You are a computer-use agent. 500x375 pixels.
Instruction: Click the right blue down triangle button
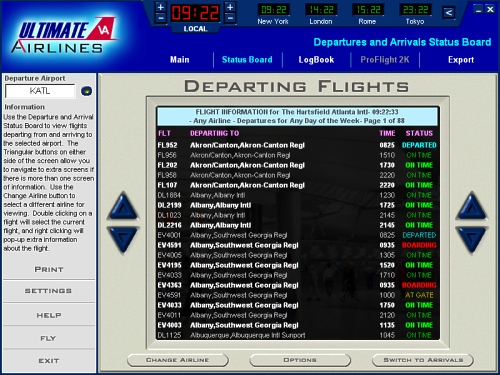click(x=472, y=239)
